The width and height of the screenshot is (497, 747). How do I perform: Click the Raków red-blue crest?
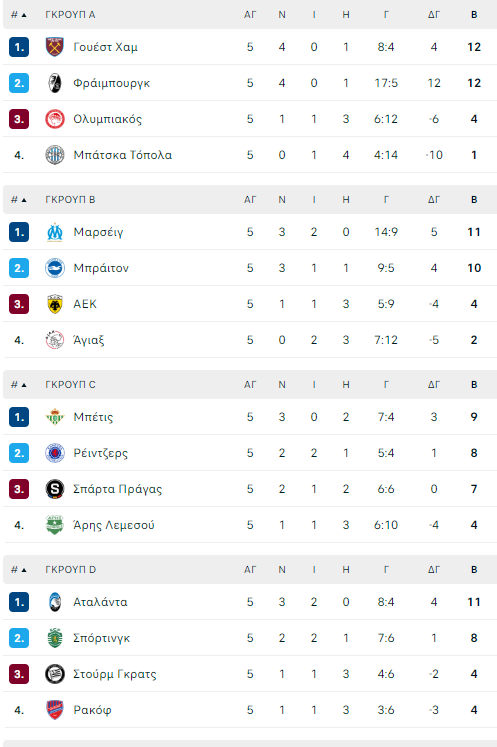coord(55,710)
